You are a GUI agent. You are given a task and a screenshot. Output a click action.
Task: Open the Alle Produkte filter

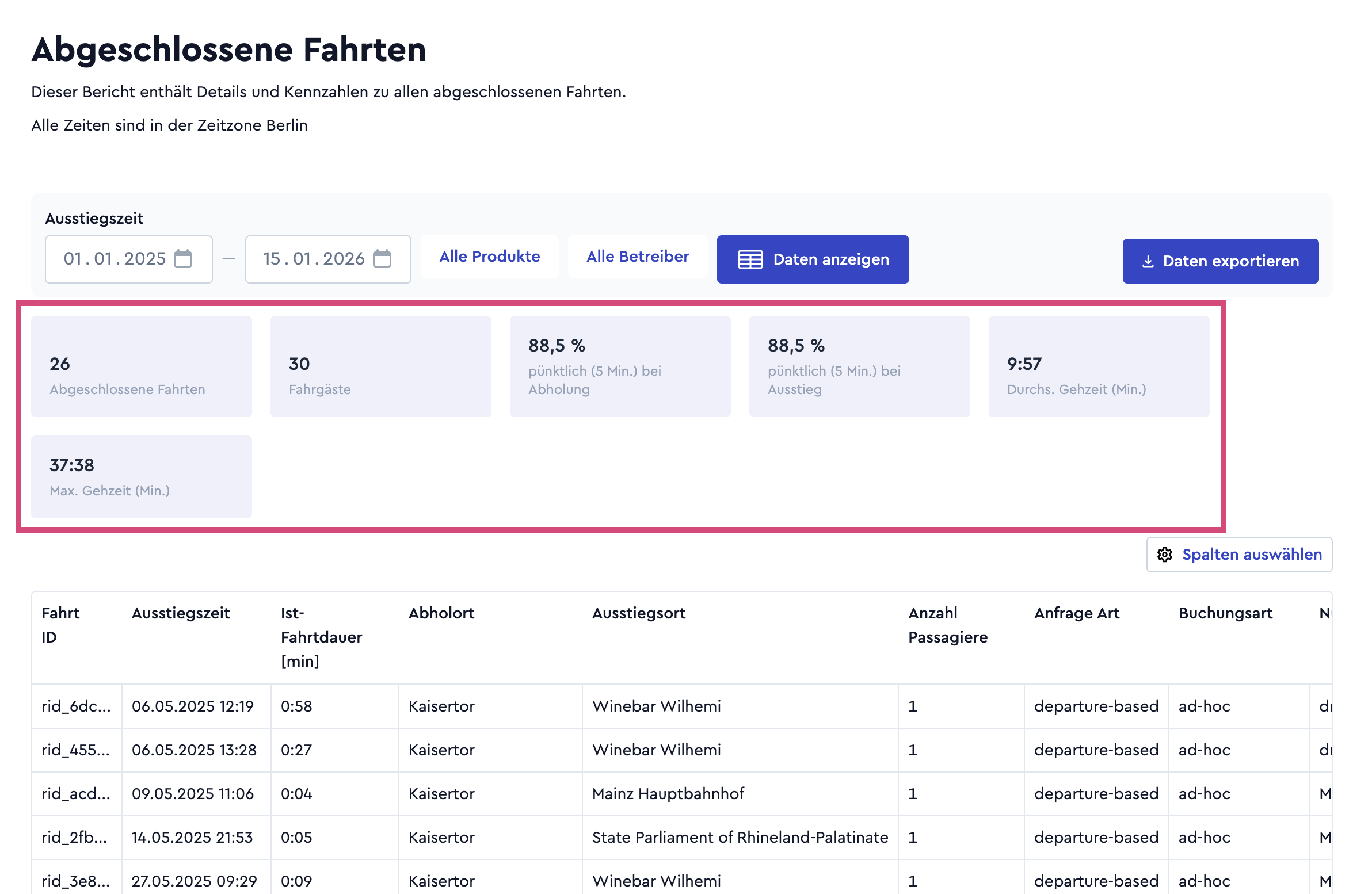489,257
